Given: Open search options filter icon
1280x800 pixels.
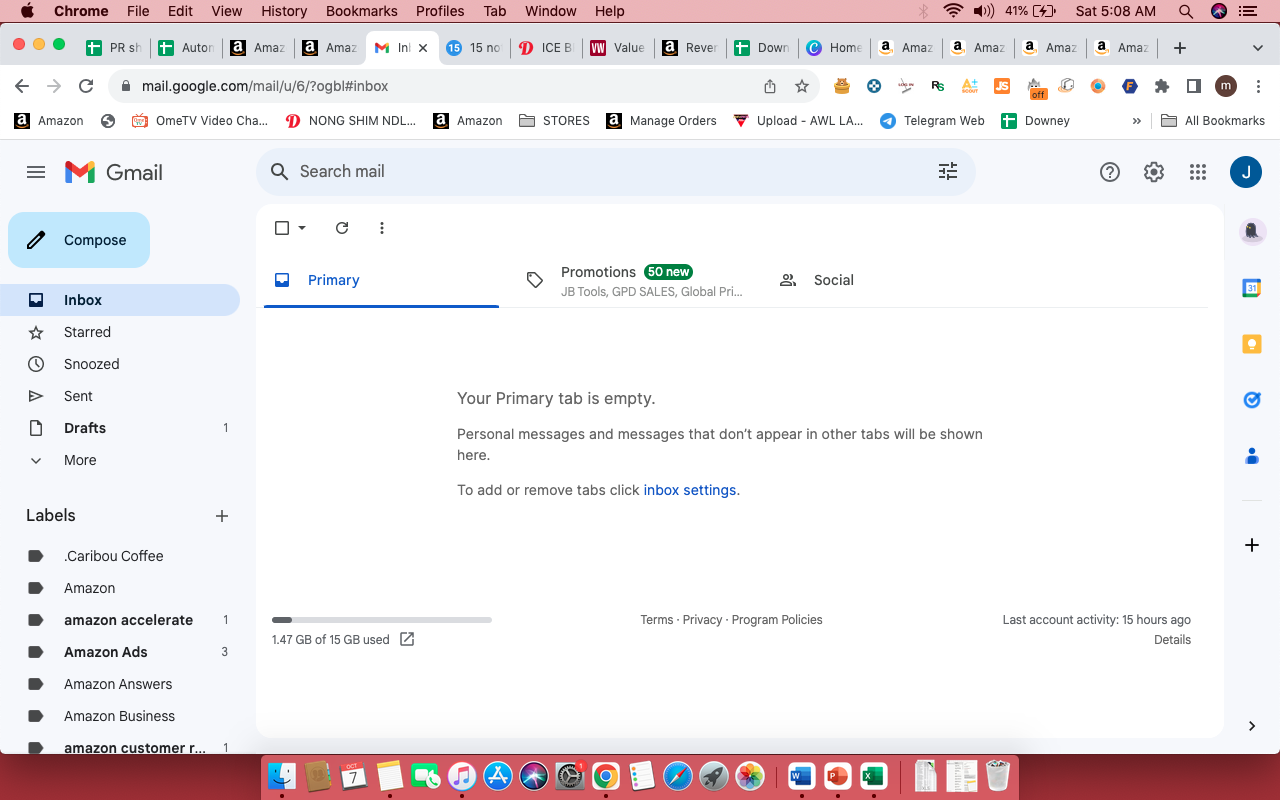Looking at the screenshot, I should click(x=948, y=171).
